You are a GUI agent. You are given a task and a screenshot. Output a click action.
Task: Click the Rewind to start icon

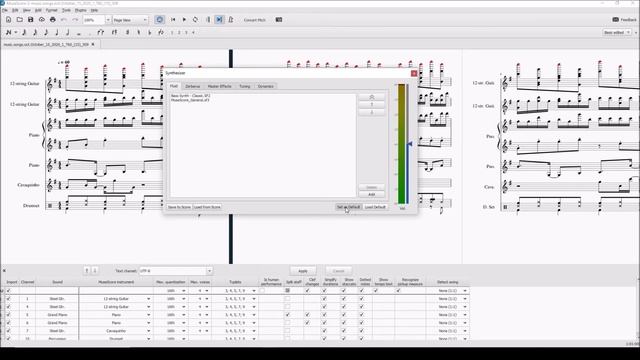point(173,20)
